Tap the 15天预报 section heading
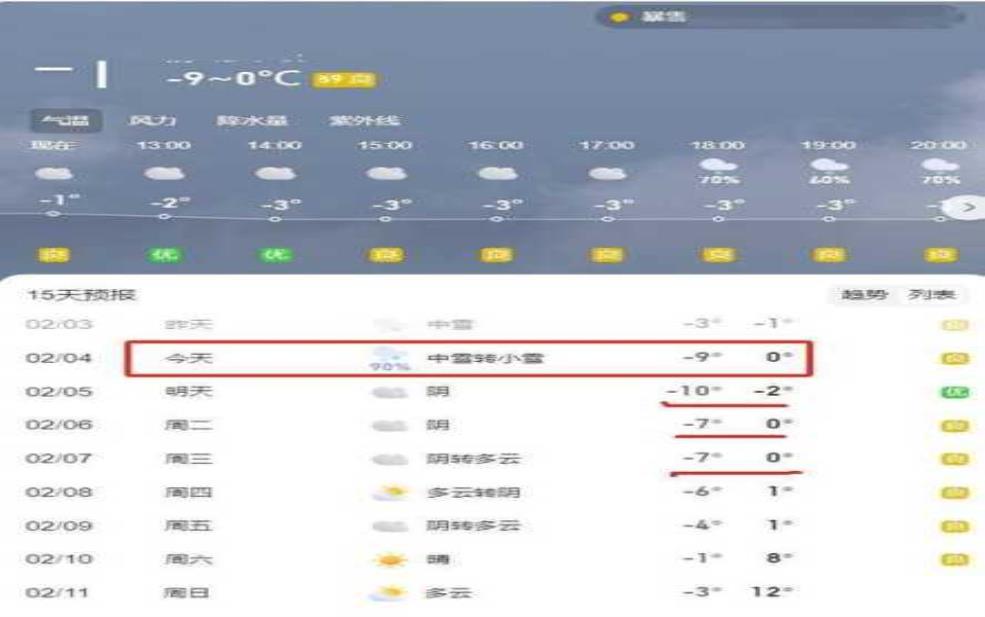This screenshot has height=617, width=985. coord(81,294)
